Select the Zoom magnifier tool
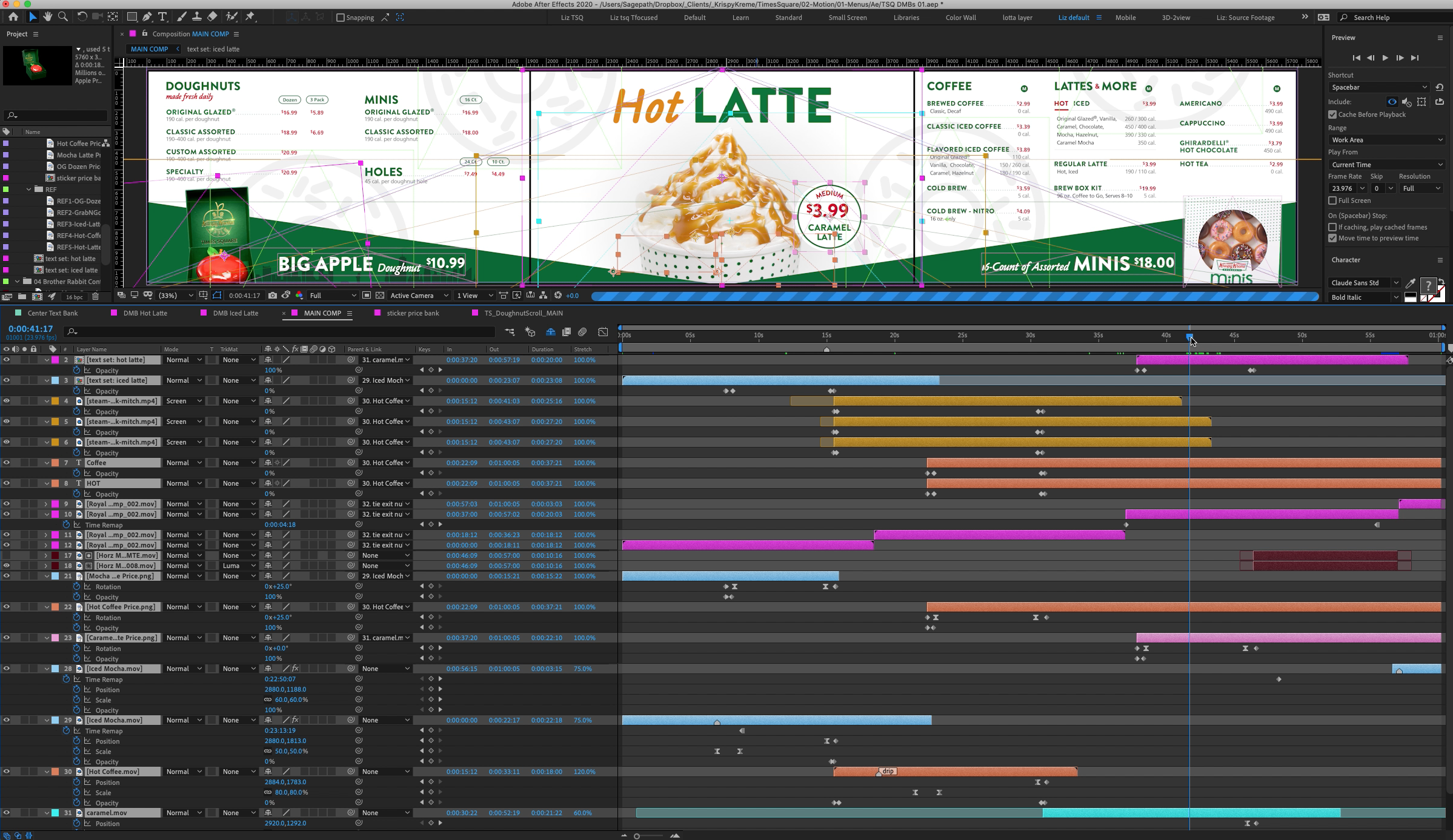The width and height of the screenshot is (1453, 840). (x=63, y=17)
